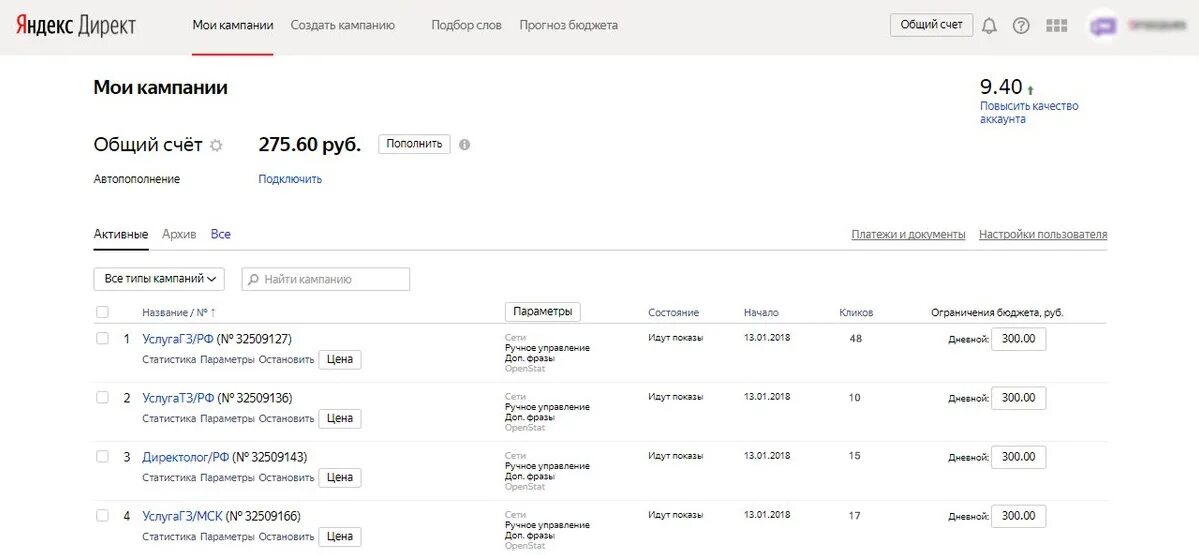Viewport: 1199px width, 555px height.
Task: Click Подключить autopayment link
Action: (290, 179)
